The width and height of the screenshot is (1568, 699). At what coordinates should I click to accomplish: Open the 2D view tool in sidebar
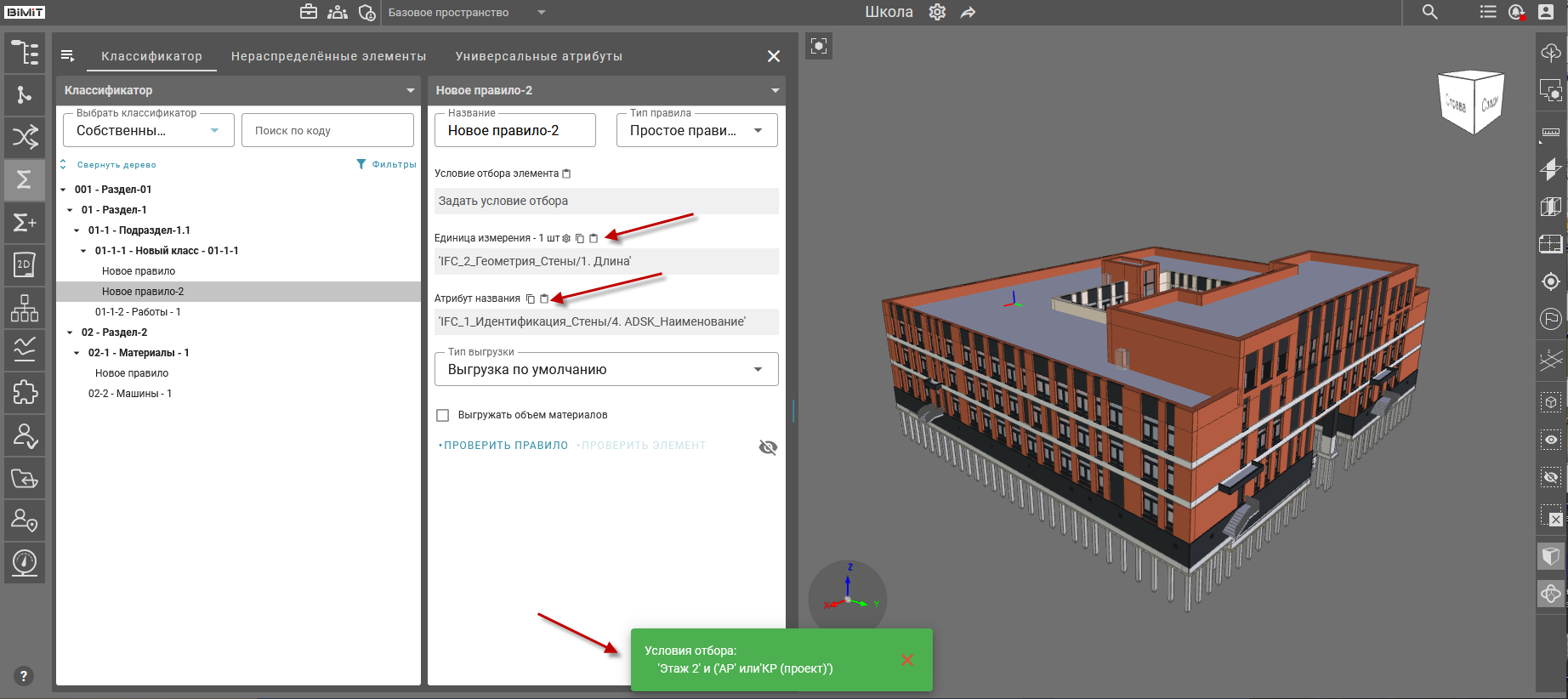(x=25, y=264)
